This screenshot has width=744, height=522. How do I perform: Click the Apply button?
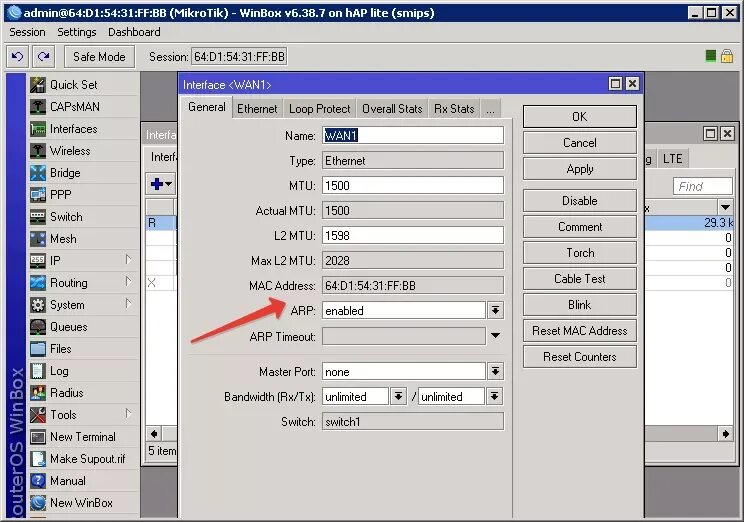pos(580,169)
